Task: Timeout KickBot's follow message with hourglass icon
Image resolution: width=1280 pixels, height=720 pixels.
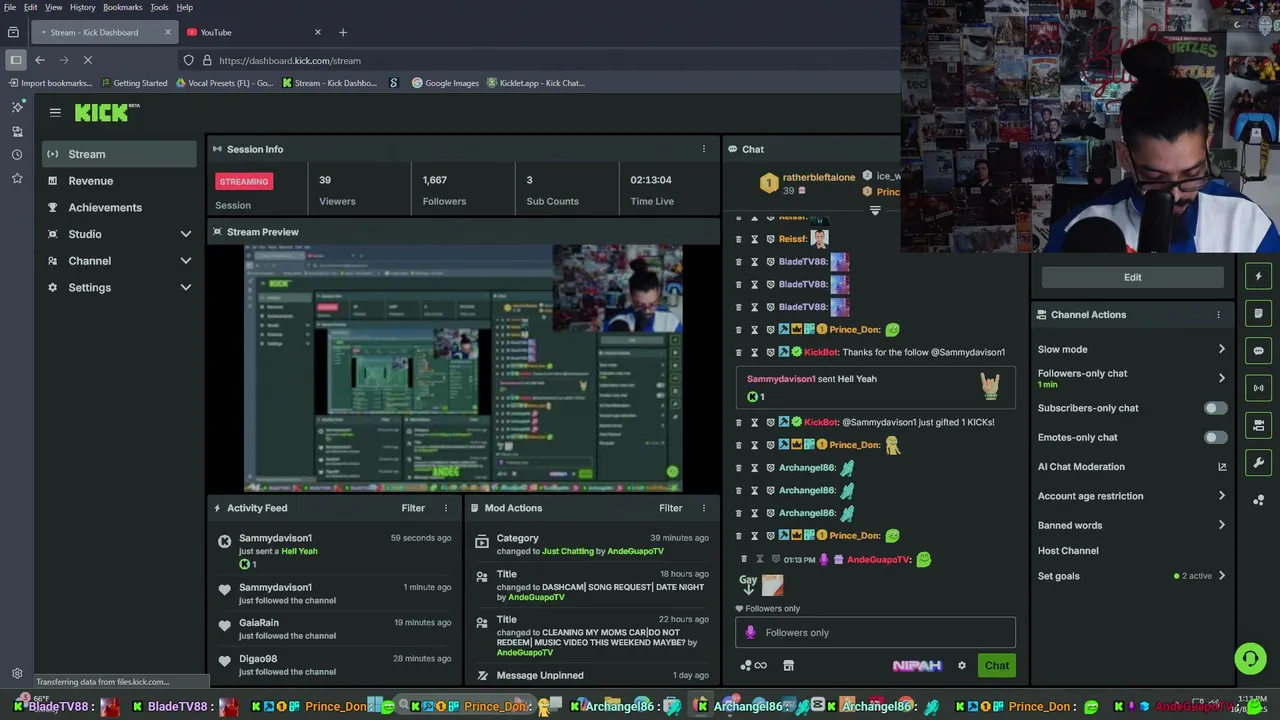Action: [754, 352]
